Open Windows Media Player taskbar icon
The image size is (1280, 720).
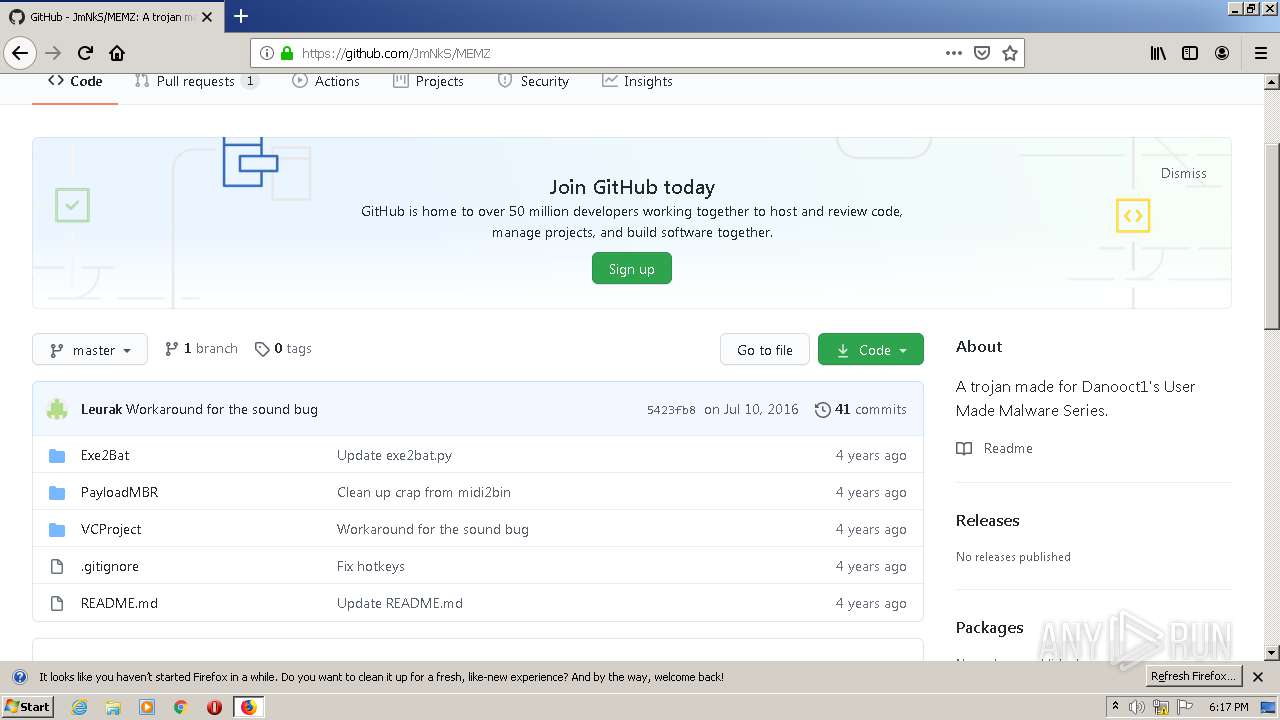click(x=147, y=707)
